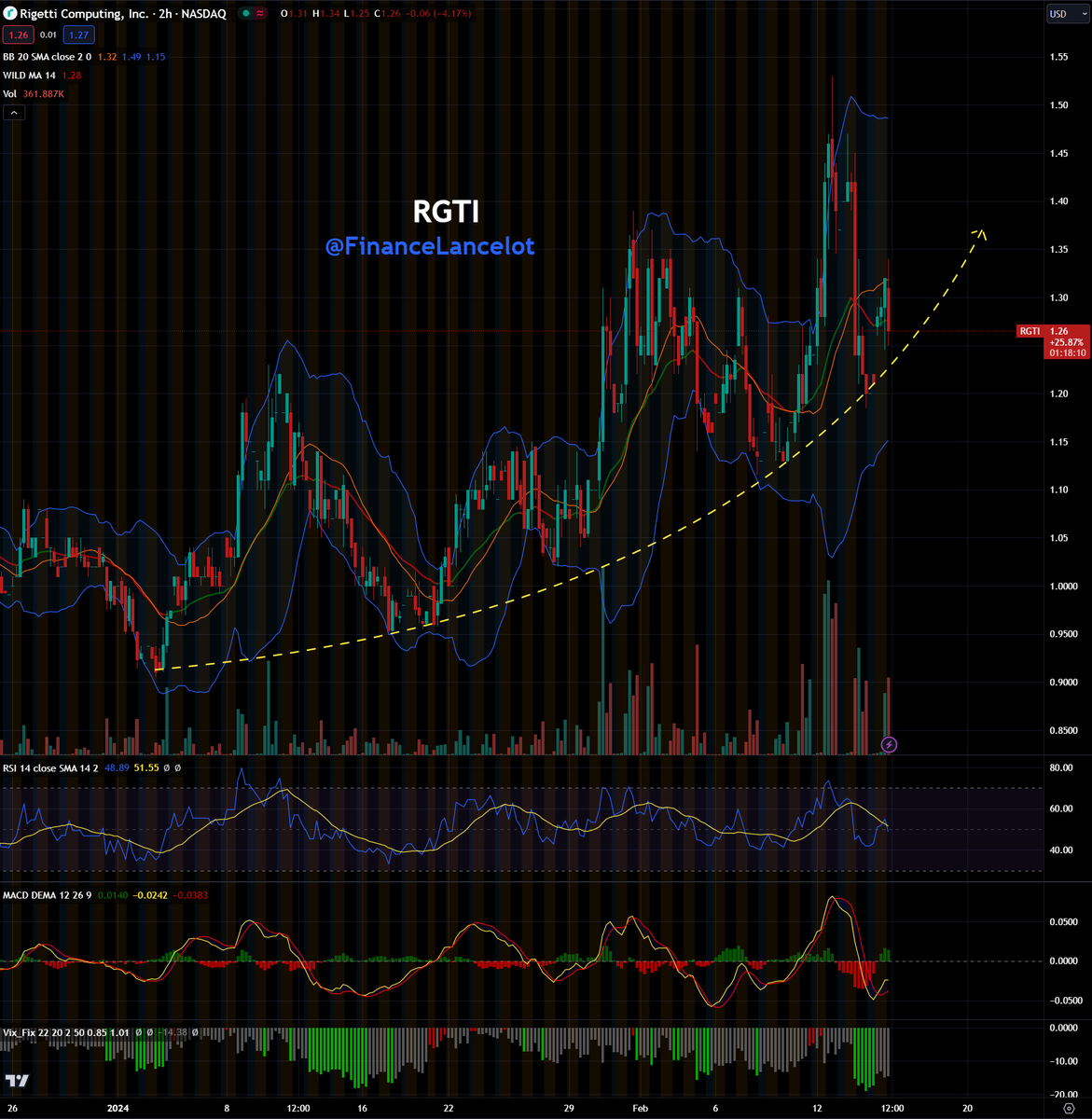The width and height of the screenshot is (1092, 1119).
Task: Click the 1.55 price scale label
Action: pyautogui.click(x=1058, y=57)
